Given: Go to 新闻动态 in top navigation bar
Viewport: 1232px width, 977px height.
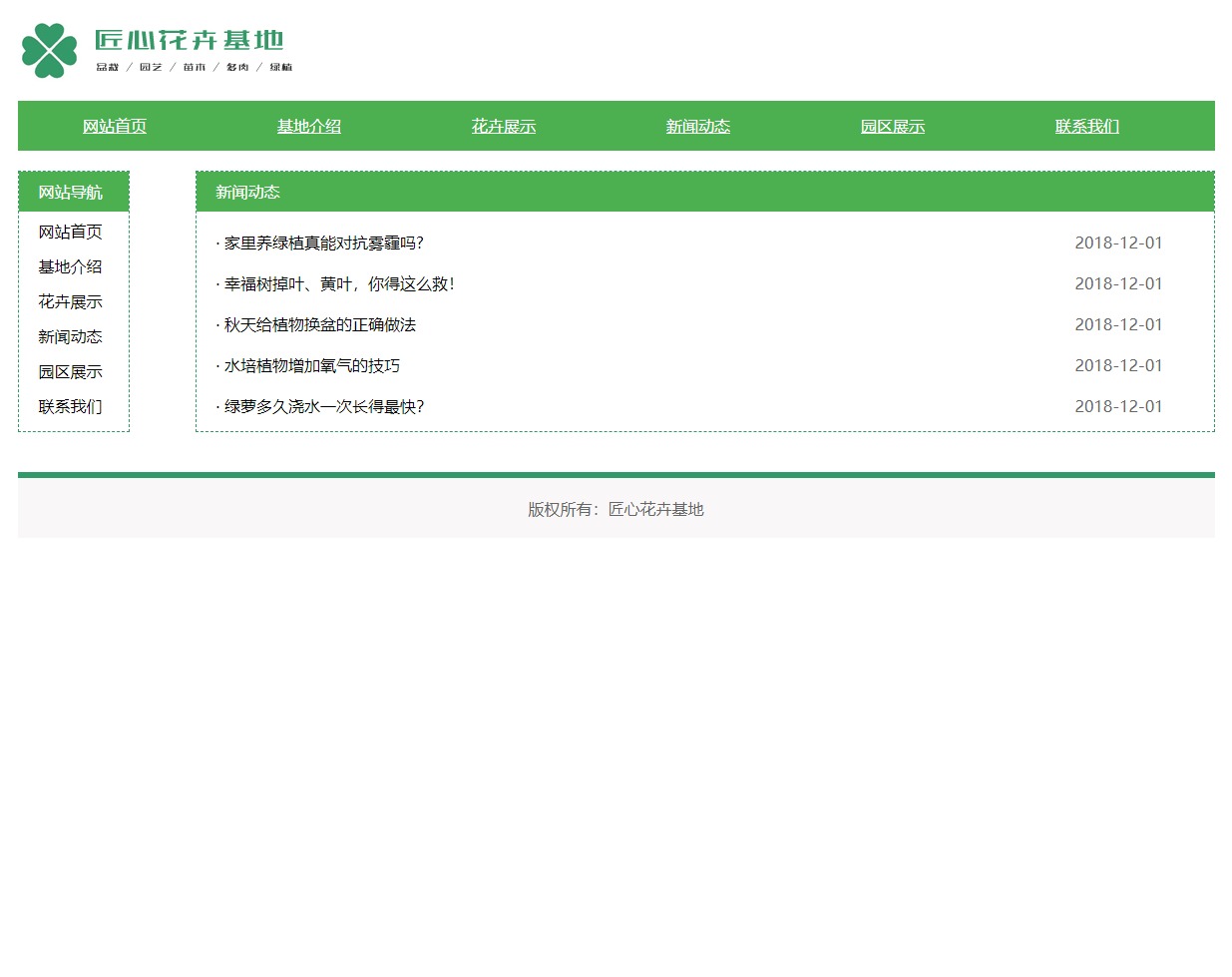Looking at the screenshot, I should (698, 127).
